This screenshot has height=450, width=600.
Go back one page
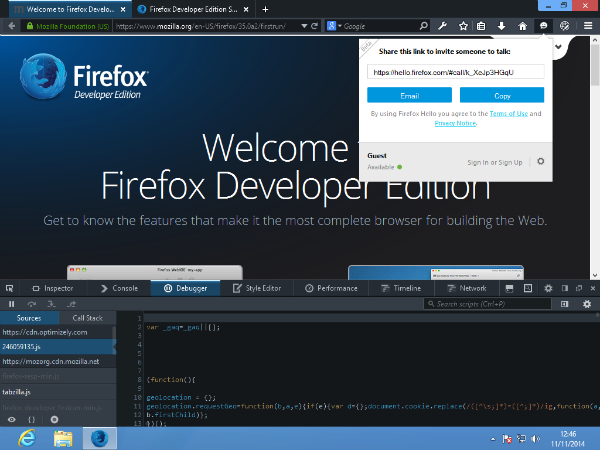click(x=11, y=26)
